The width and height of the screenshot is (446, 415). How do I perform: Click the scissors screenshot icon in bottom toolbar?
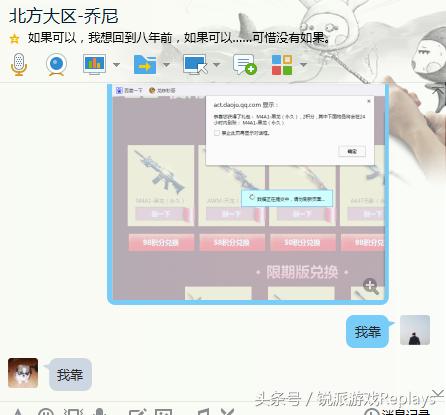click(x=228, y=412)
